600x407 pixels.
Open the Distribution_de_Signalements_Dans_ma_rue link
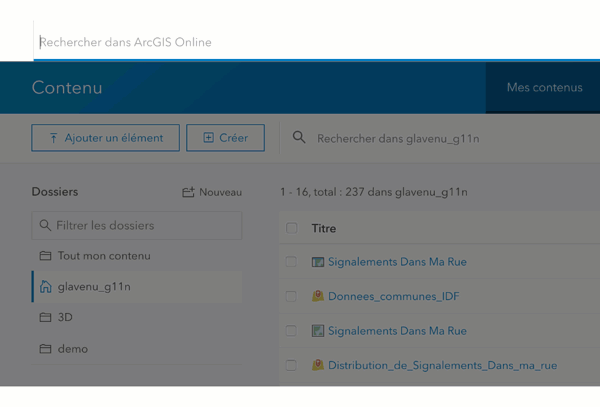pyautogui.click(x=442, y=366)
